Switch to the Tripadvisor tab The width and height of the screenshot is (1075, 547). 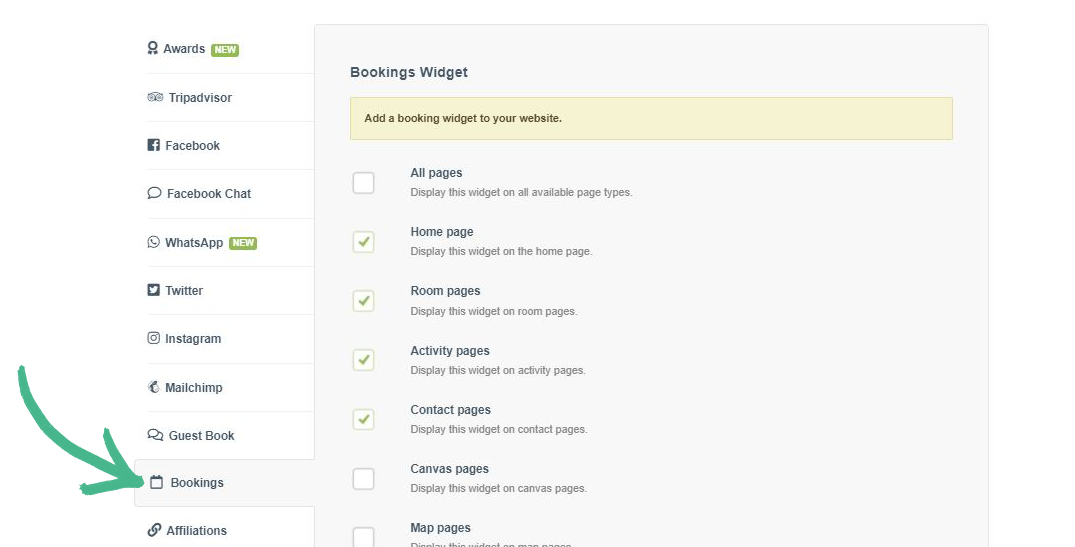click(x=199, y=98)
